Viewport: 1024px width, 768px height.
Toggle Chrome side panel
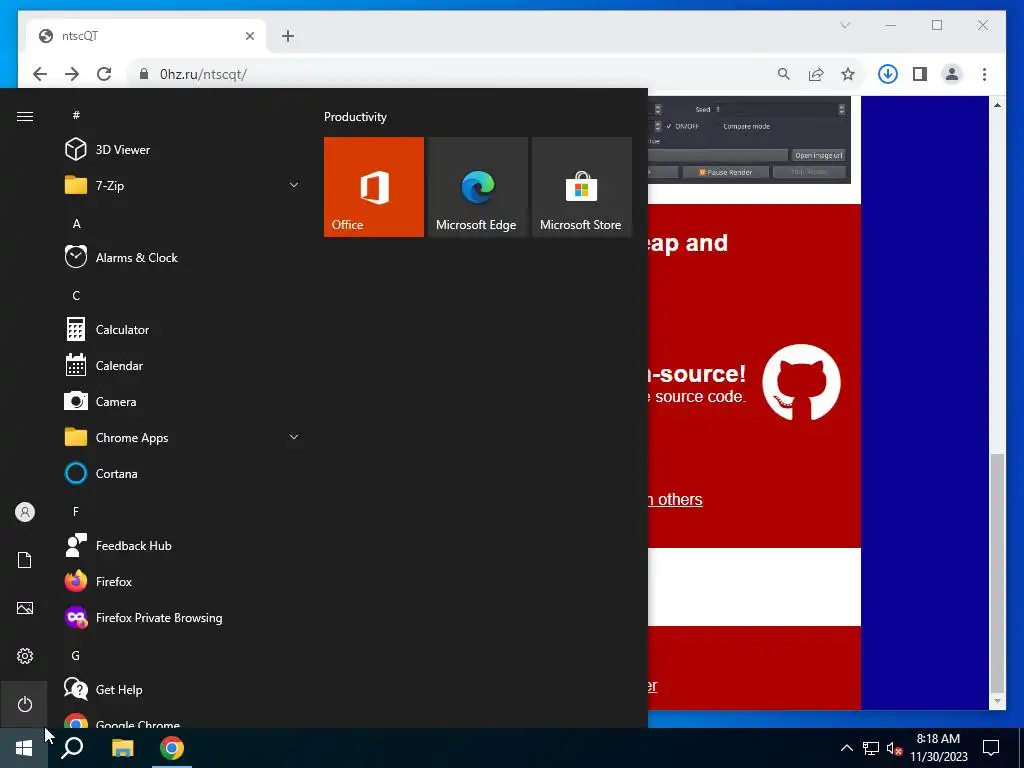(920, 74)
